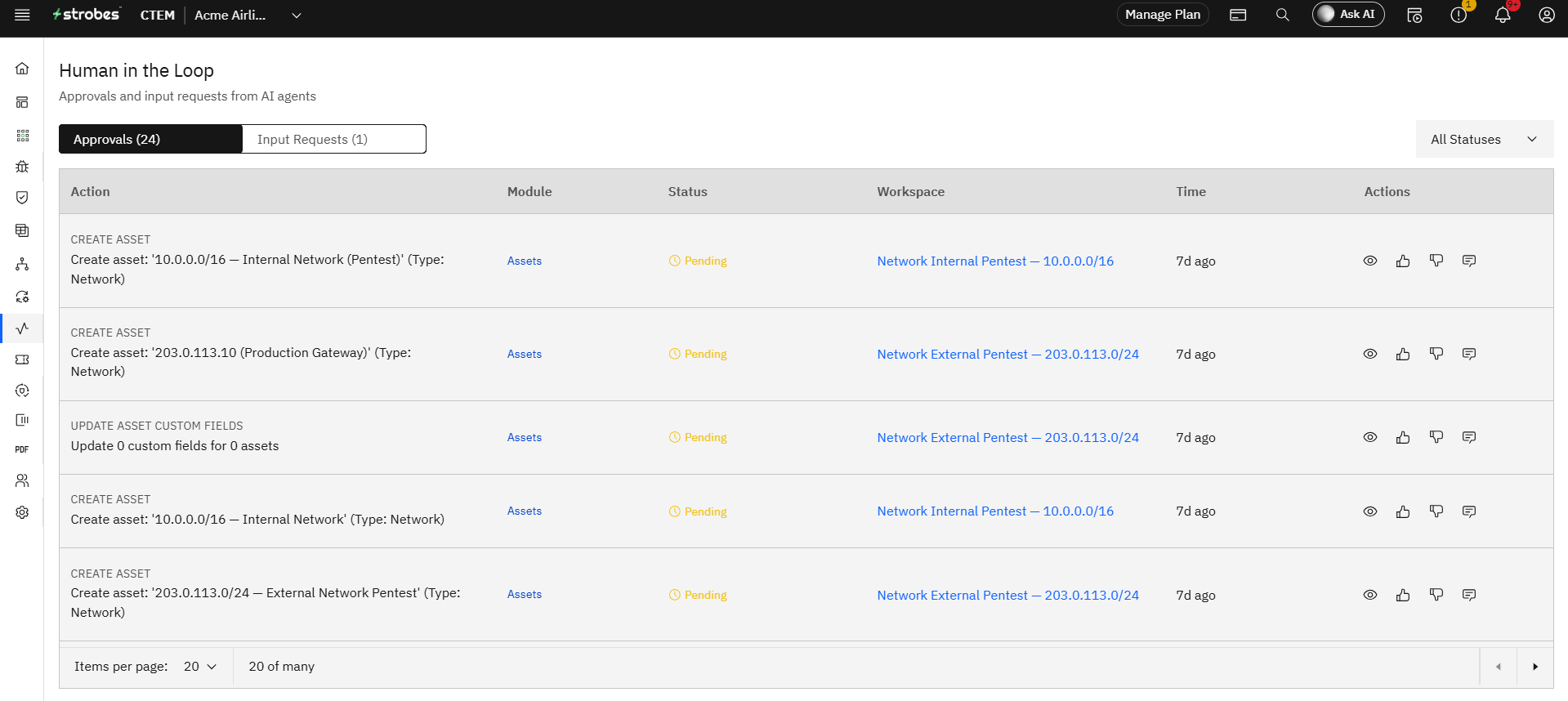Click the Status column header

coord(687,192)
